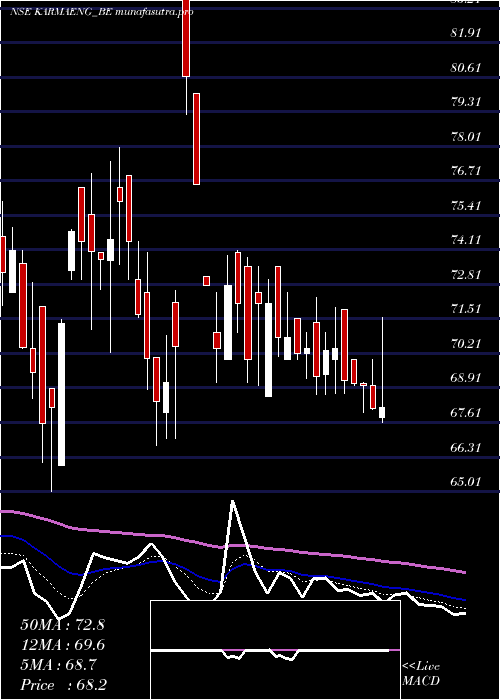This screenshot has height=700, width=500.
Task: Click the 50MA : 72.8 readout
Action: [x=62, y=625]
